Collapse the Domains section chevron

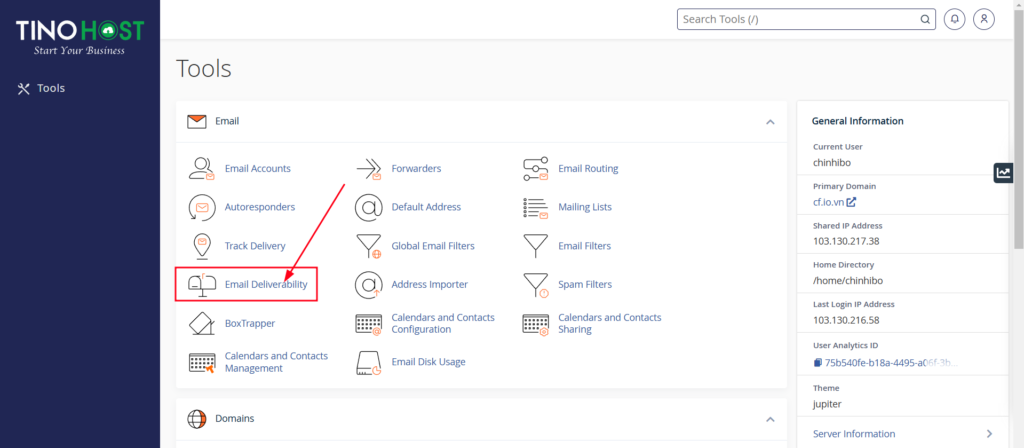click(770, 419)
